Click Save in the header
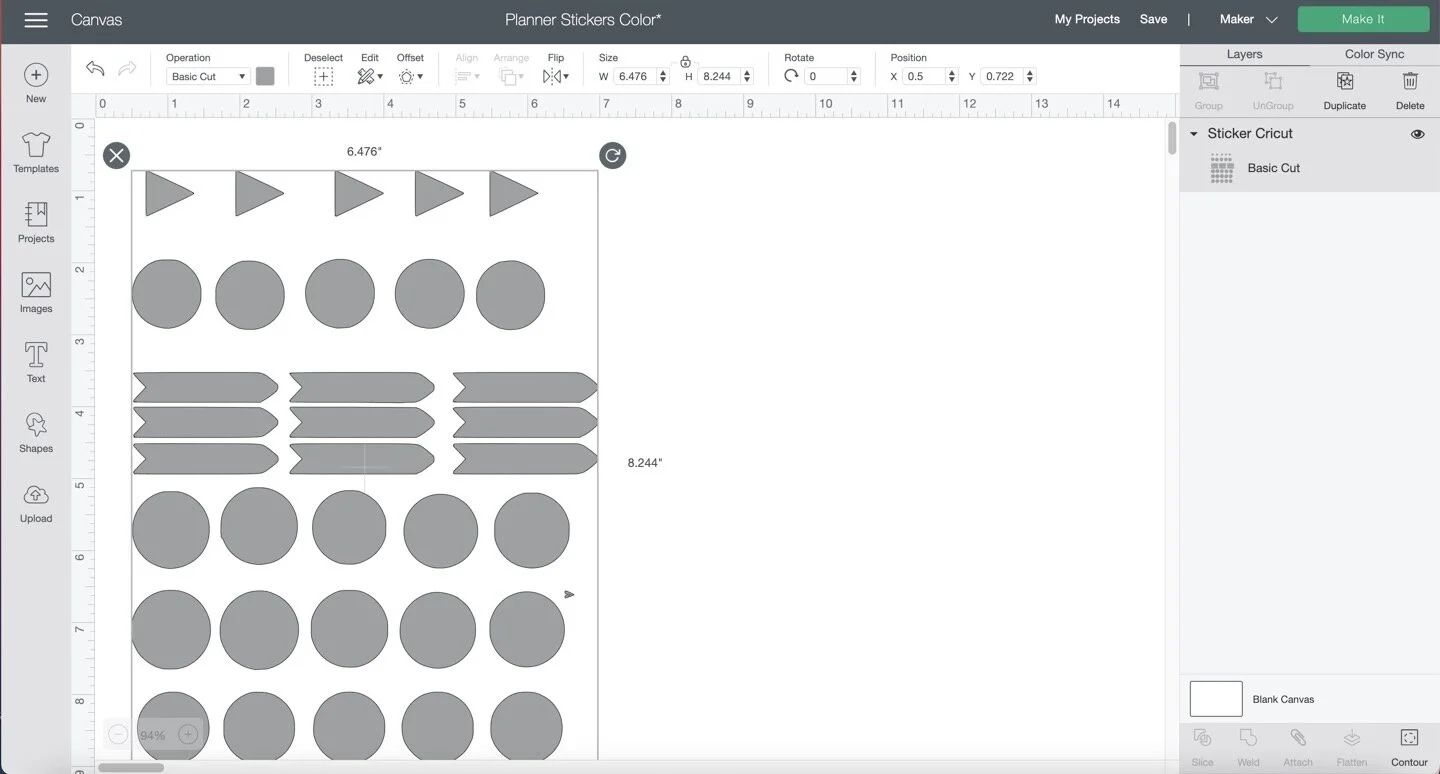Viewport: 1440px width, 774px height. pos(1153,19)
